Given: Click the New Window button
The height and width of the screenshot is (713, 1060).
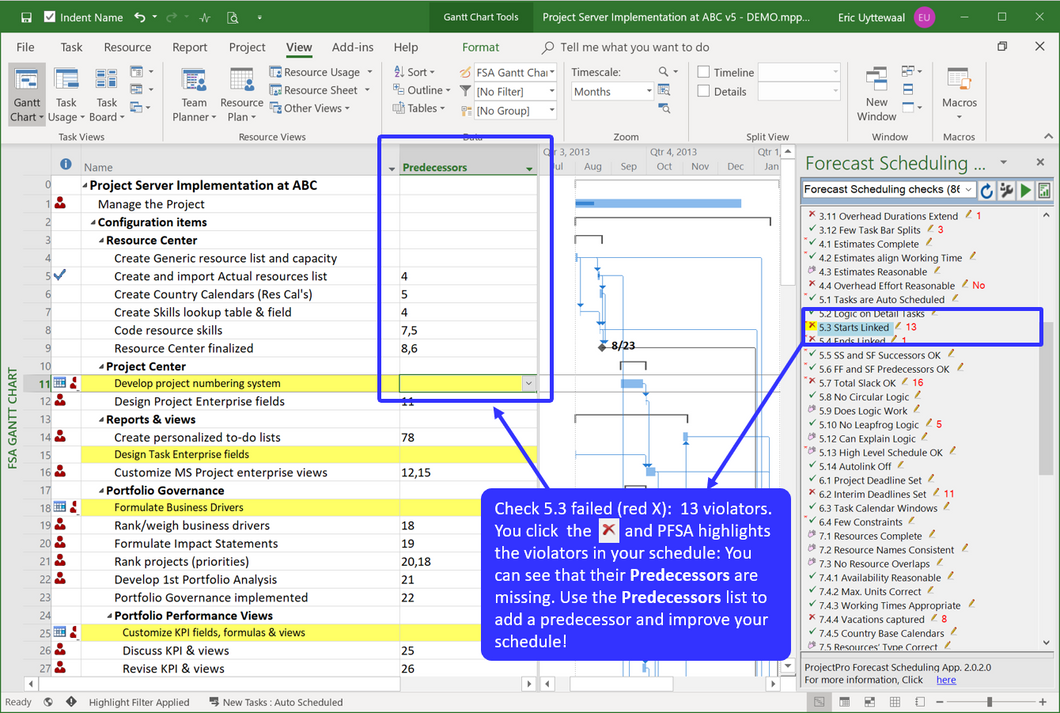Looking at the screenshot, I should tap(876, 94).
